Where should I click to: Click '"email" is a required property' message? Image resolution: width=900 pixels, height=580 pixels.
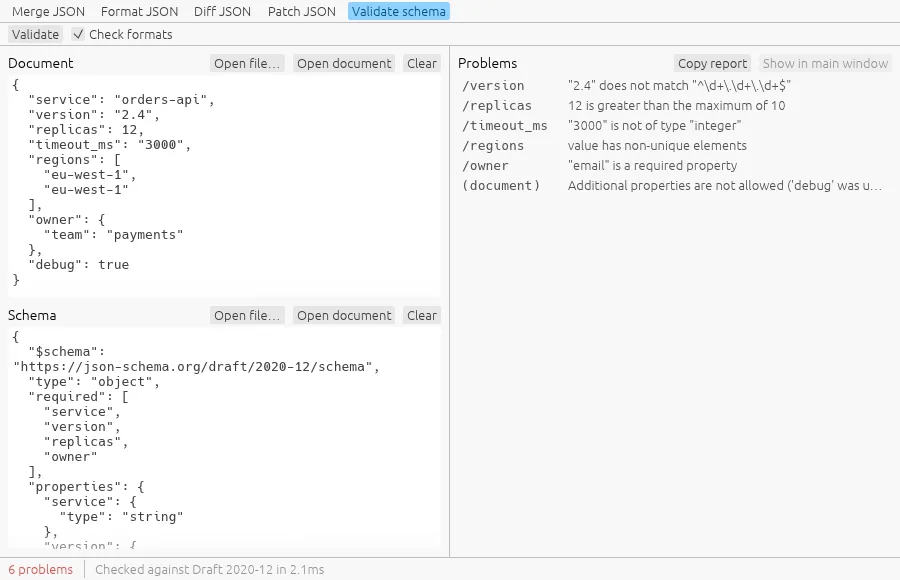tap(653, 166)
